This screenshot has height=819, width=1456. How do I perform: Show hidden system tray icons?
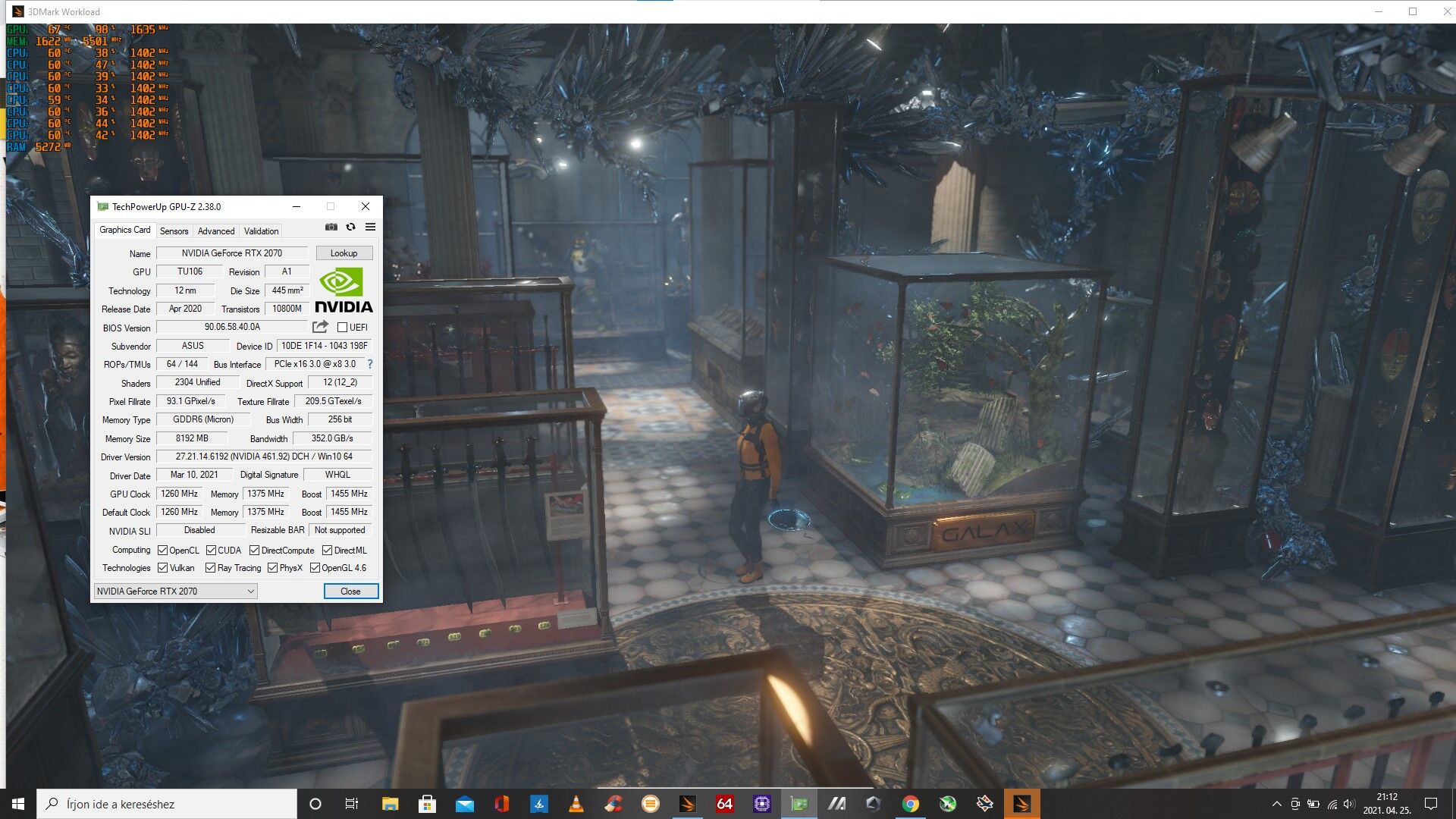point(1276,804)
